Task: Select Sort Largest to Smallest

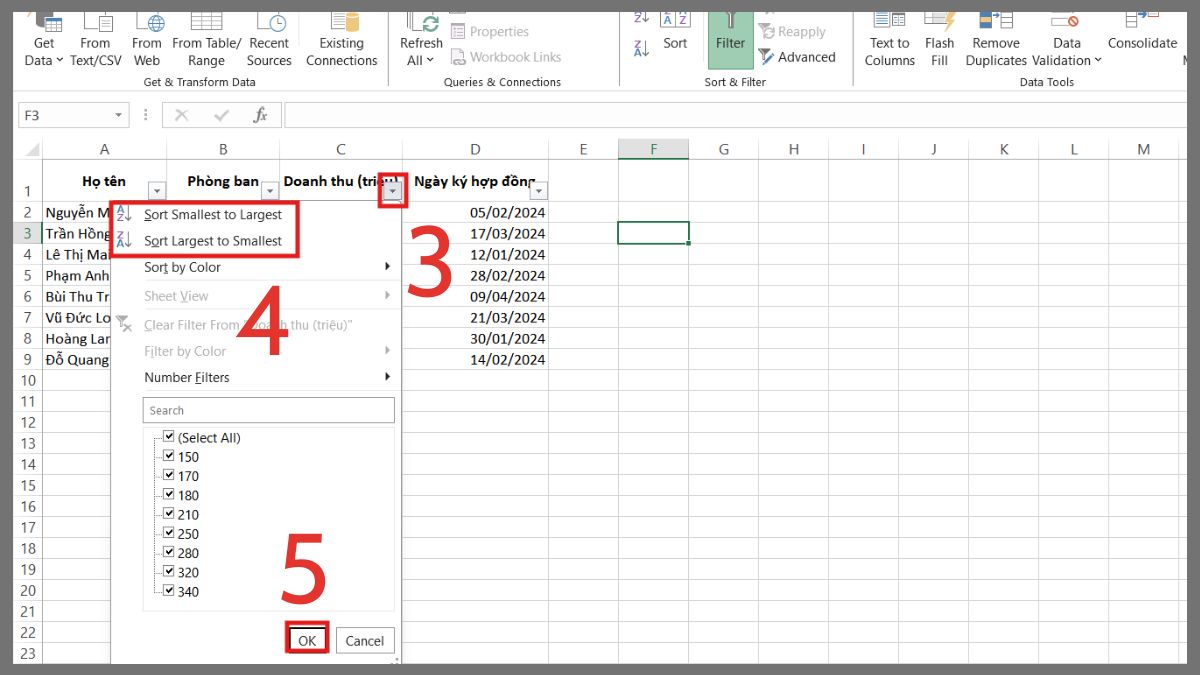Action: click(x=213, y=240)
